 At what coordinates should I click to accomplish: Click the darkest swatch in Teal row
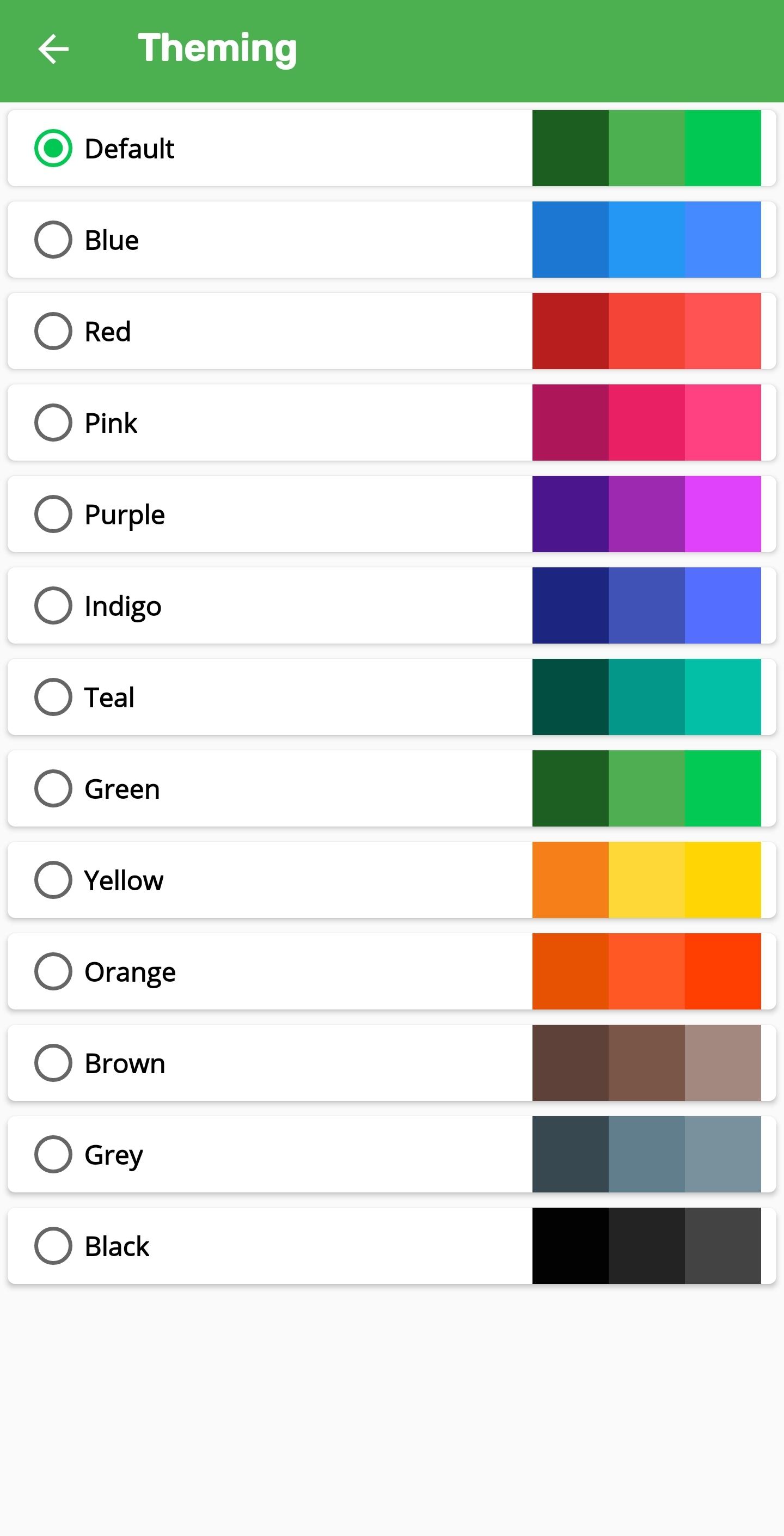(x=571, y=697)
